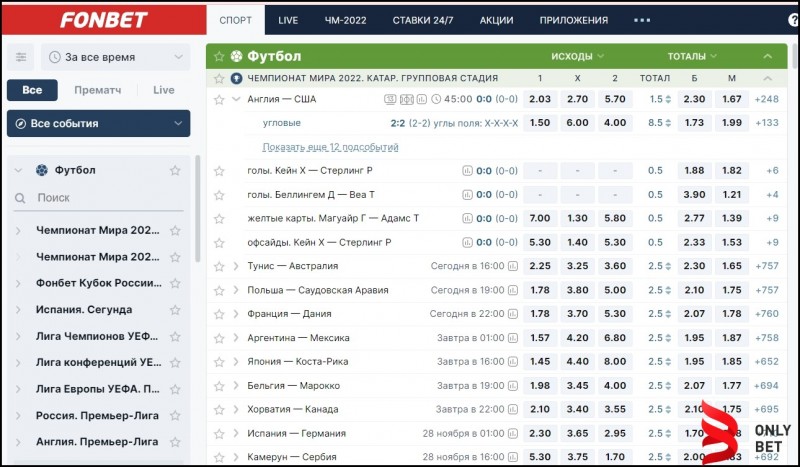Click the trophy icon beside Чемпионат Мира 2022
800x467 pixels.
click(236, 79)
